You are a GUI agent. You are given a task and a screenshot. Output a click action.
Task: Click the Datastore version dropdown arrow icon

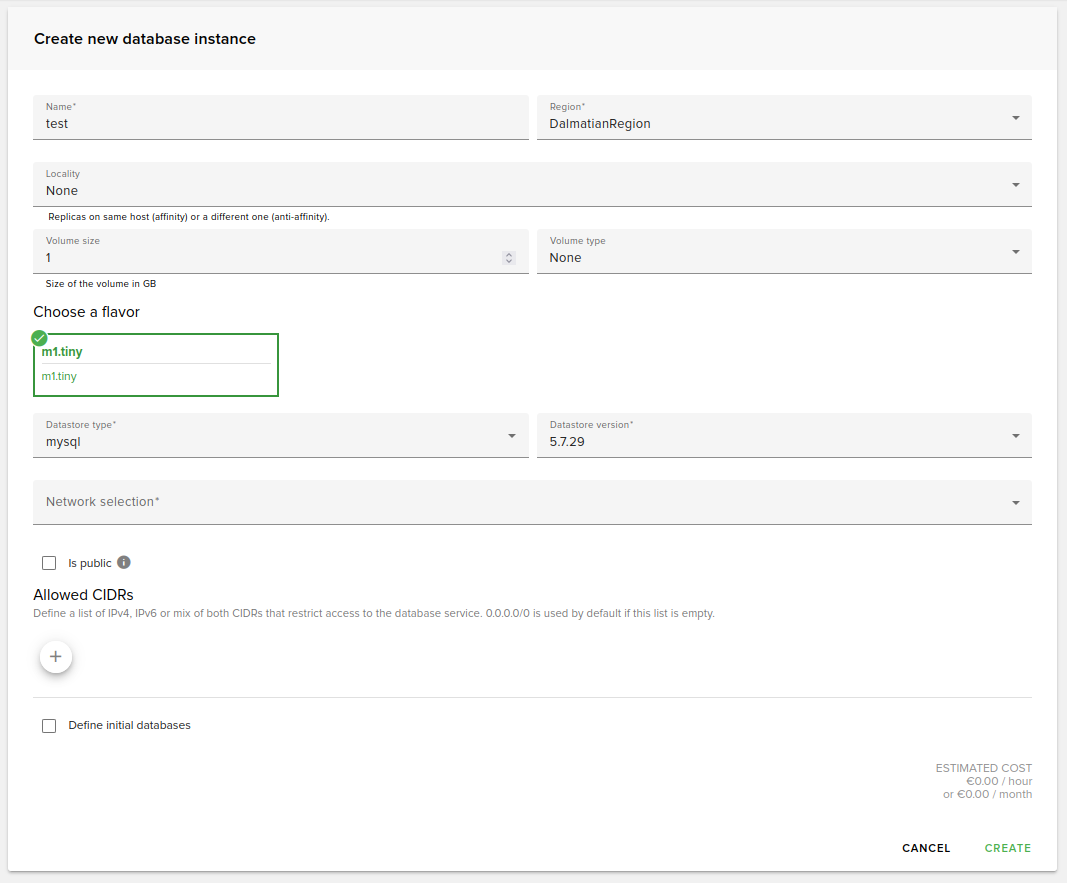(1015, 435)
